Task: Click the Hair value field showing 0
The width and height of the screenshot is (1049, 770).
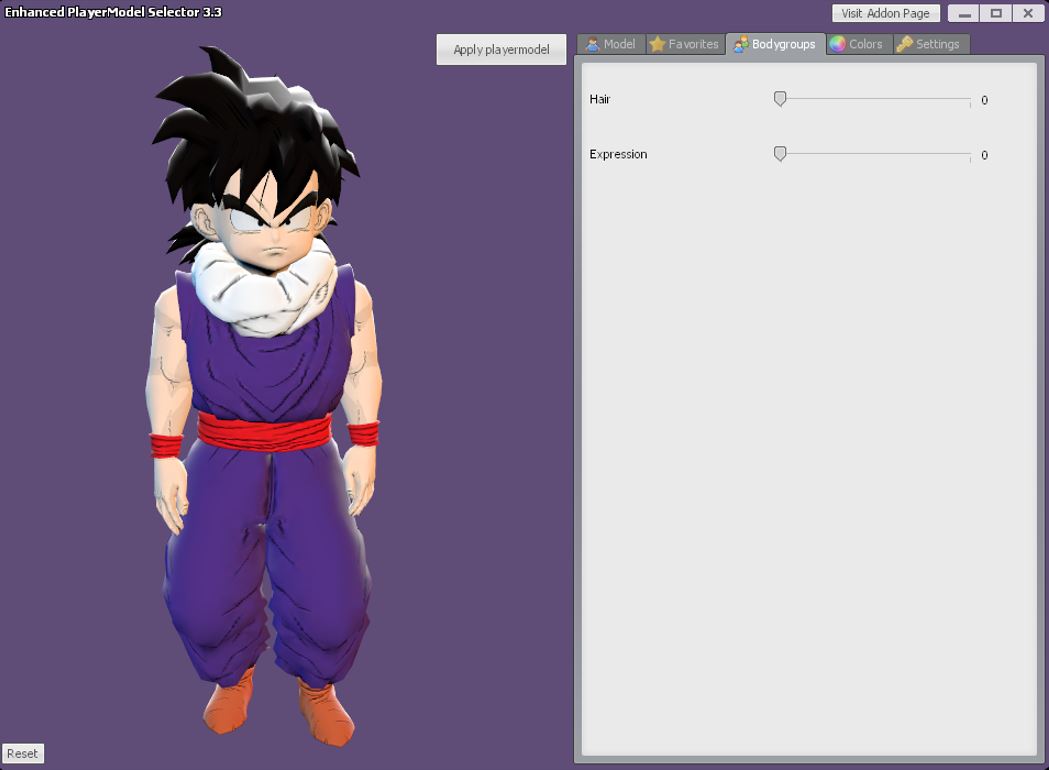Action: [x=985, y=100]
